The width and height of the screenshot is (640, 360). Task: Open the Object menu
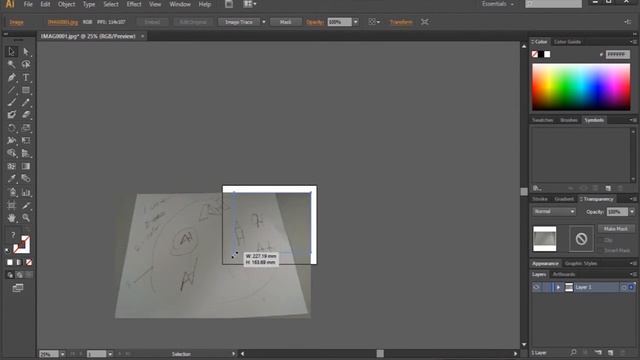tap(67, 4)
